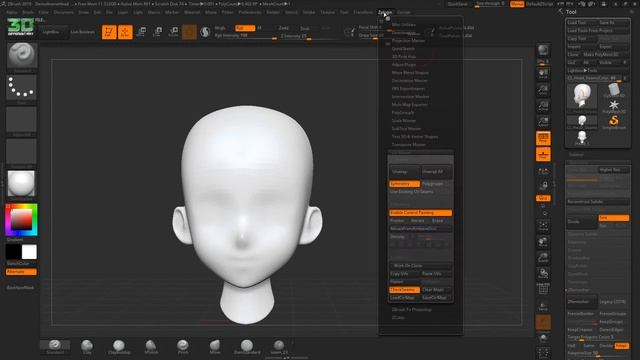This screenshot has height=360, width=640.
Task: Toggle the Persp perspective button
Action: [543, 138]
